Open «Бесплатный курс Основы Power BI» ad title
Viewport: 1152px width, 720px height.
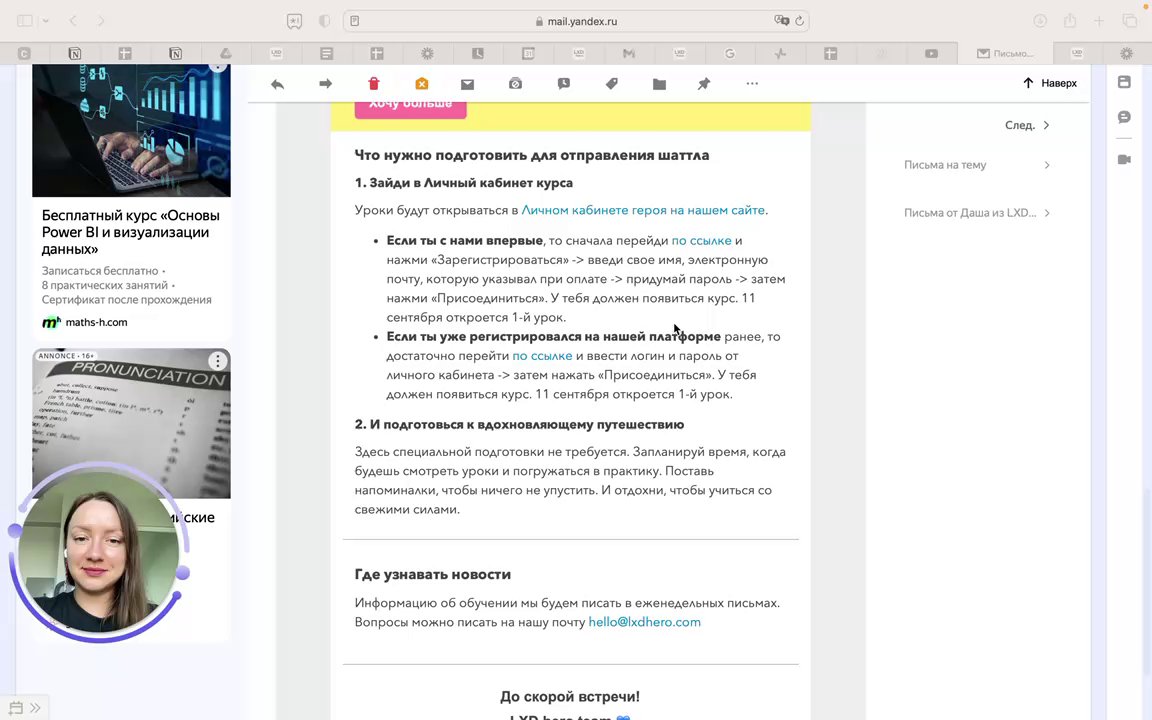point(131,232)
